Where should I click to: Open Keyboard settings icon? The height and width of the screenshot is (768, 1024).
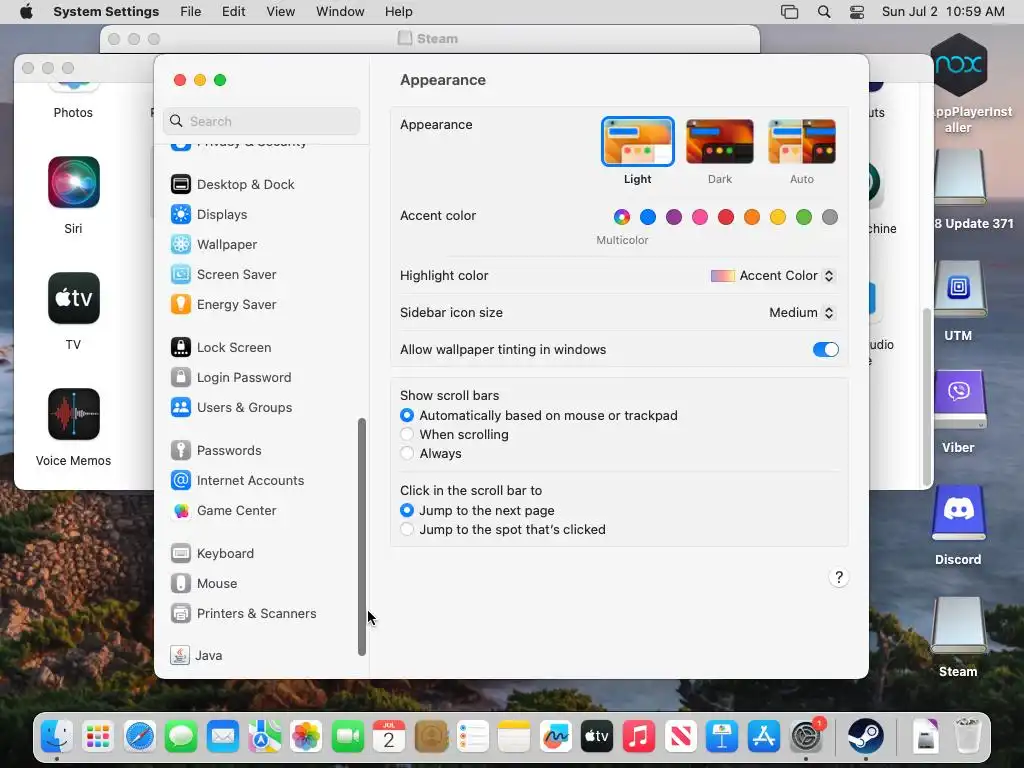click(x=181, y=554)
